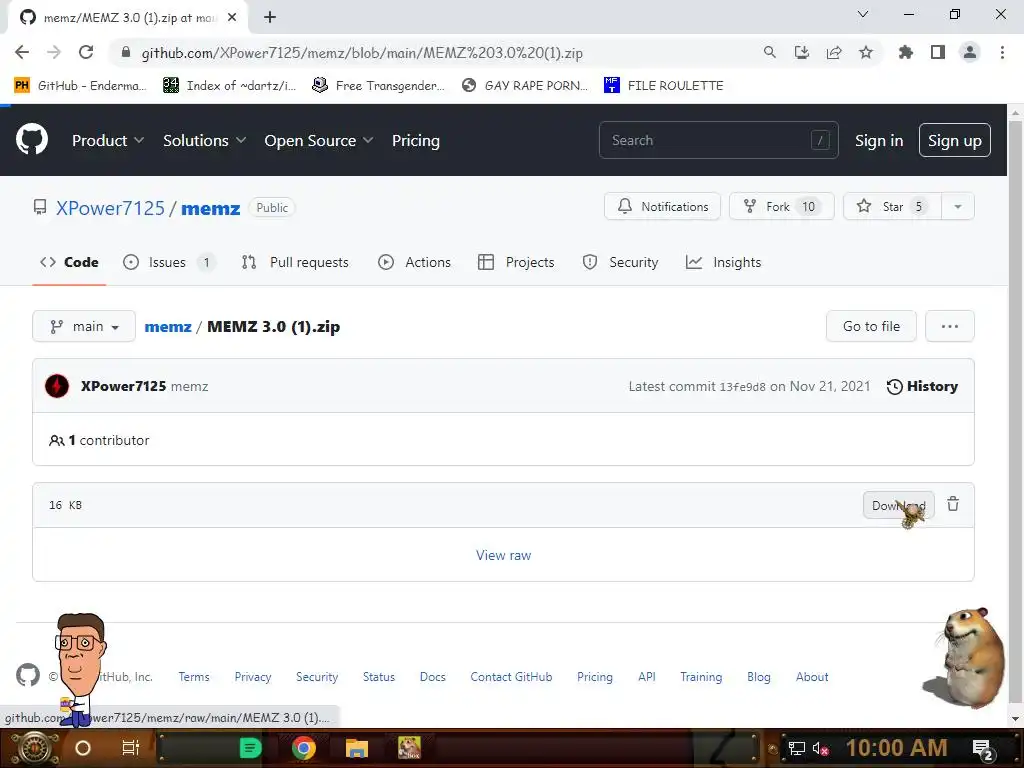Viewport: 1024px width, 768px height.
Task: Open the Chrome extensions puzzle icon
Action: click(x=905, y=52)
